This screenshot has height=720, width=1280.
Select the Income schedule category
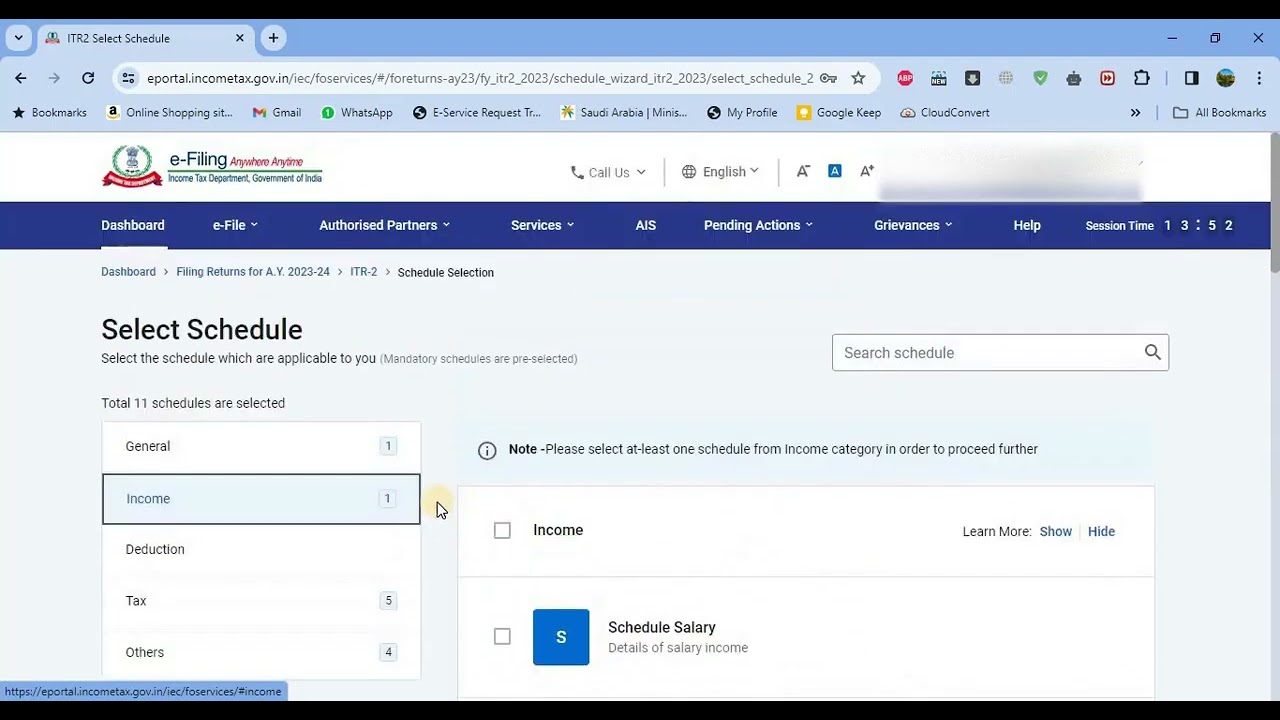coord(261,498)
